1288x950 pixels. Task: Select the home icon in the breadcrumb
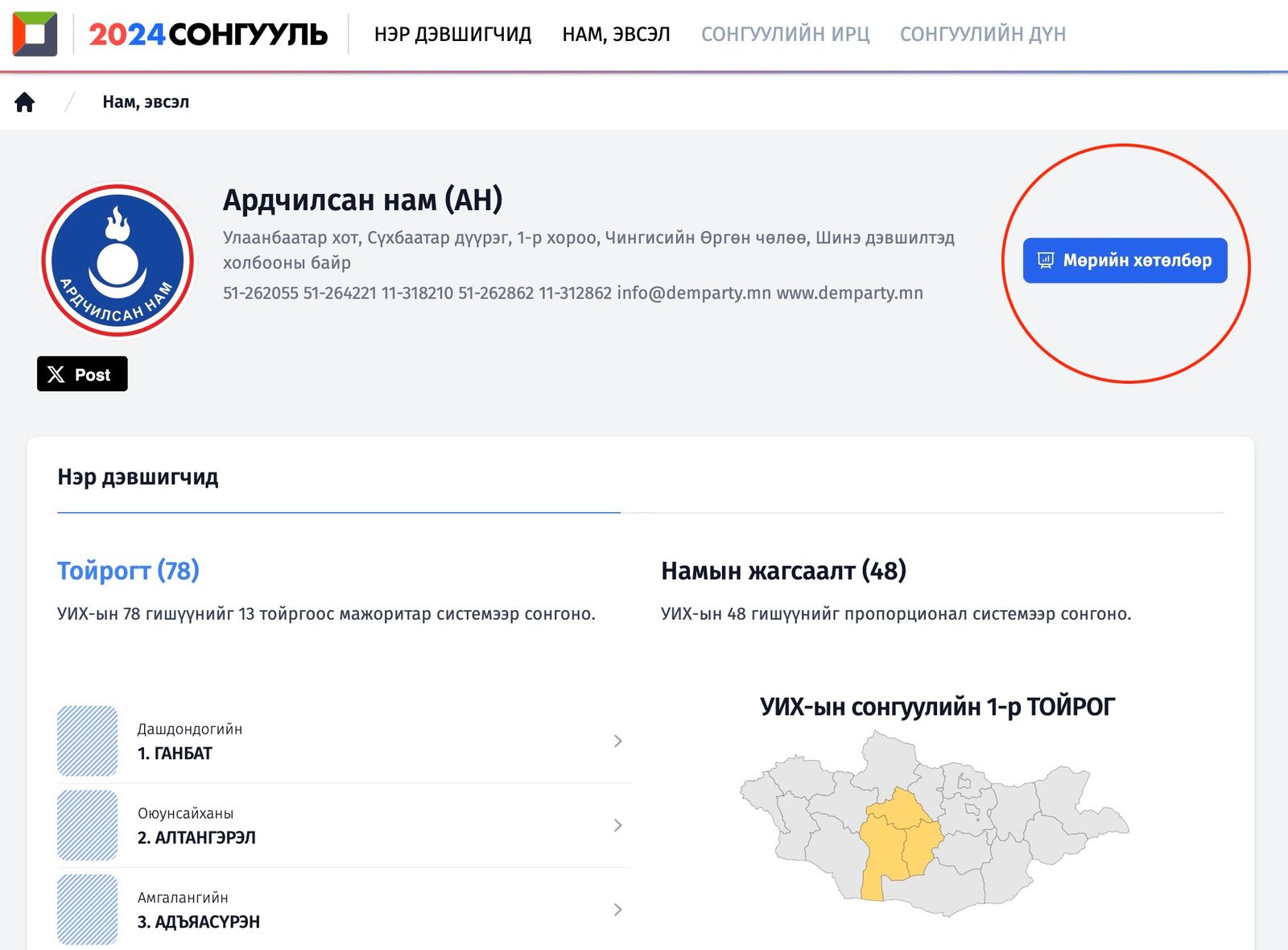25,101
